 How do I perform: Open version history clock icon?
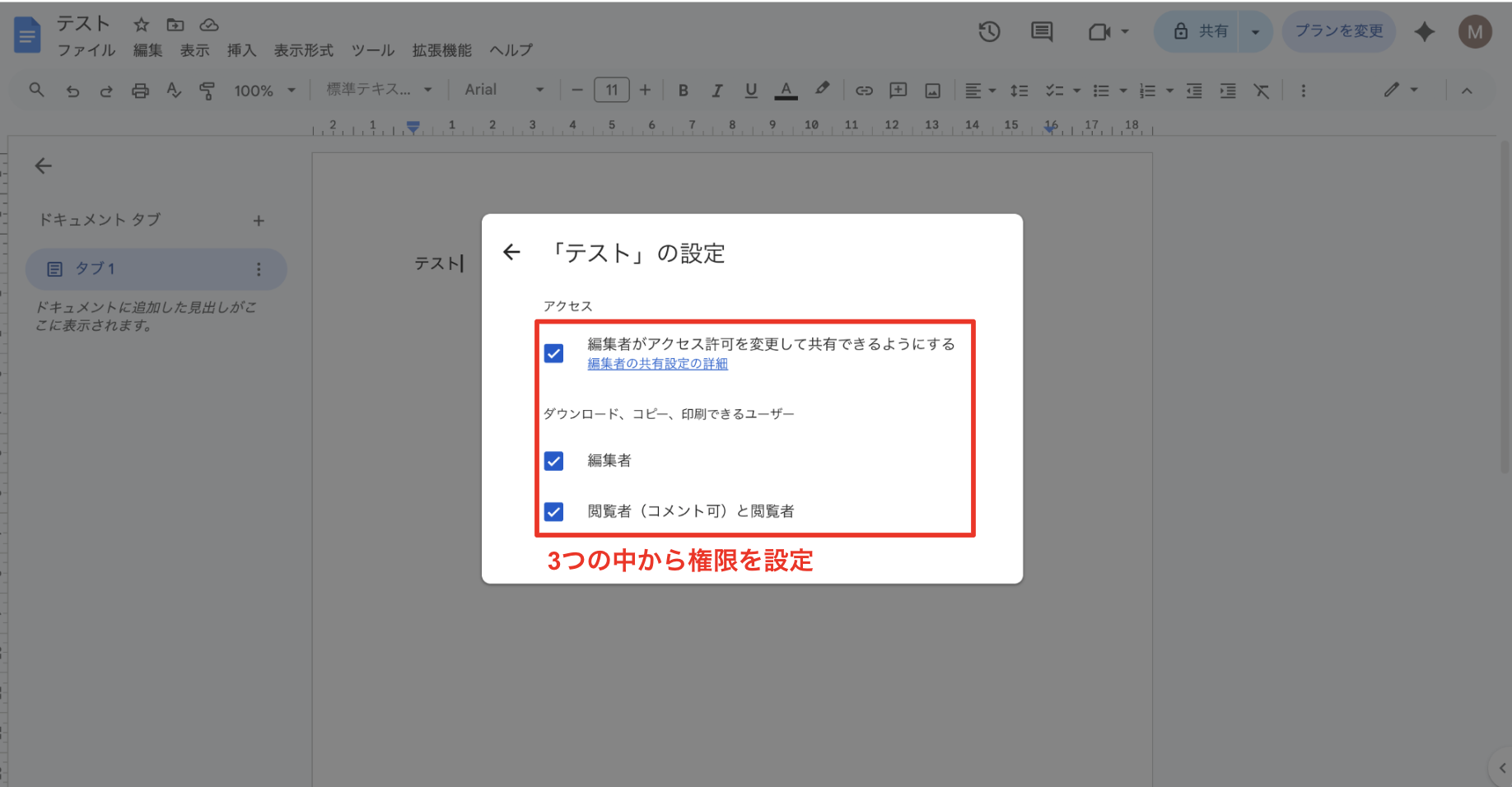(x=989, y=32)
